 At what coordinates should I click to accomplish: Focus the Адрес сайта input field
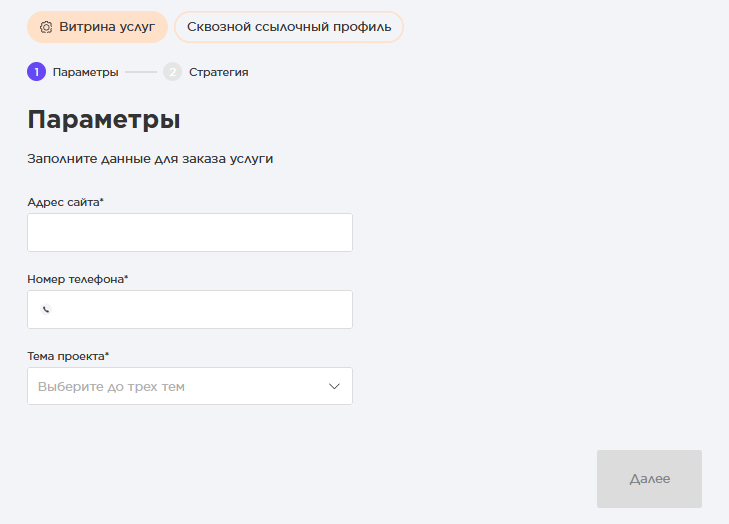(190, 232)
